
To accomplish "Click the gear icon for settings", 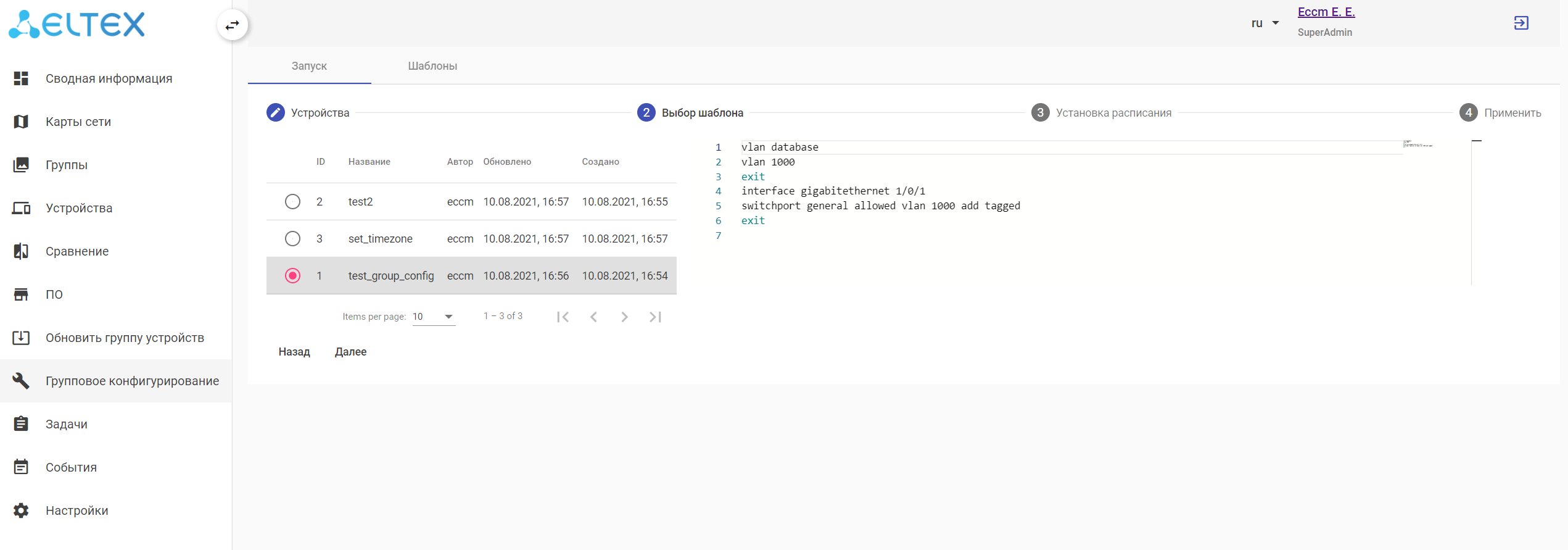I will click(21, 510).
